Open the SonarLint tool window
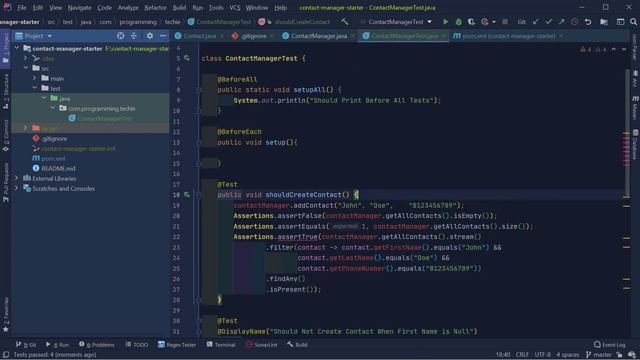 point(261,344)
